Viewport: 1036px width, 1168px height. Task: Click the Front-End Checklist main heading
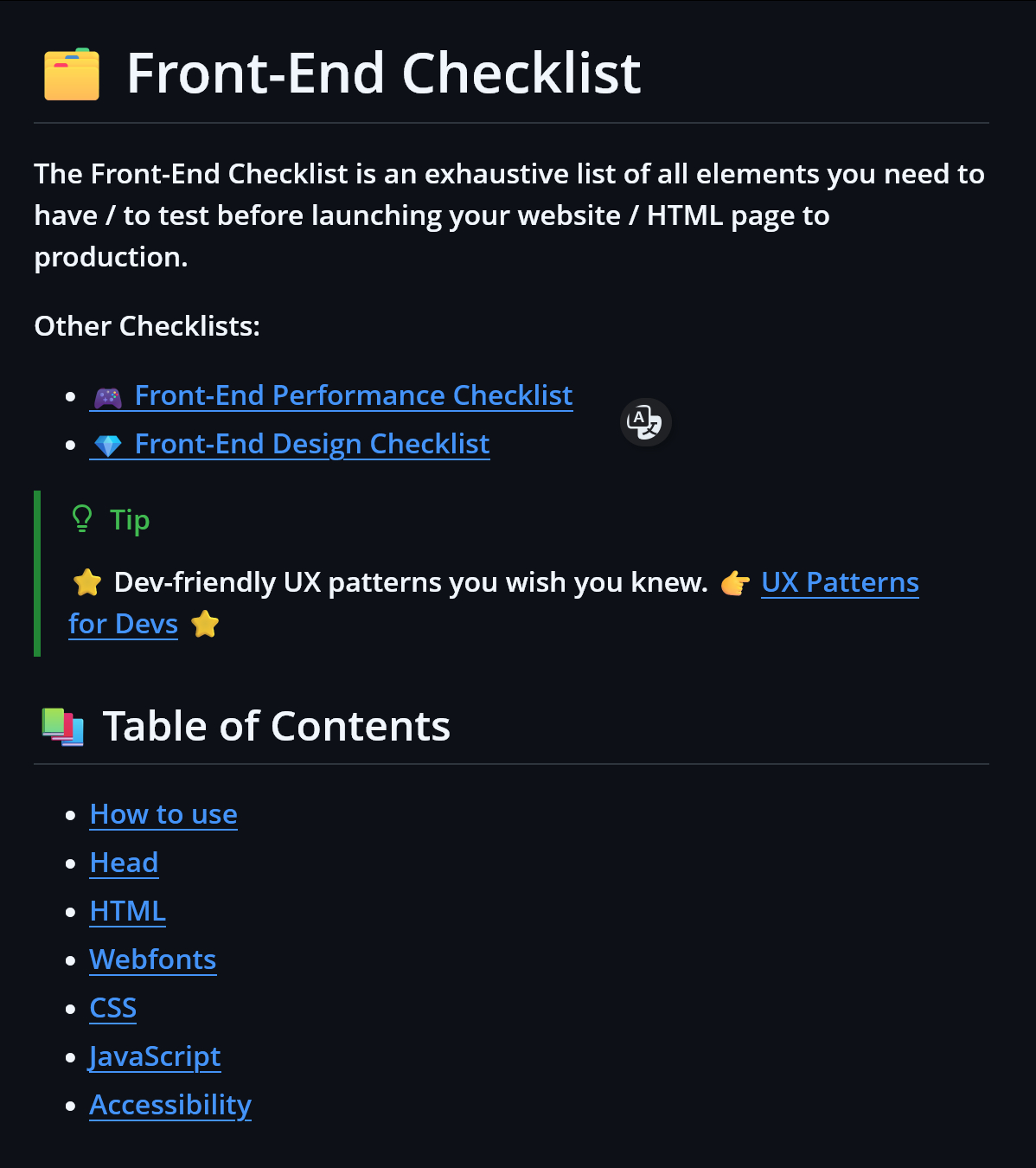point(384,74)
